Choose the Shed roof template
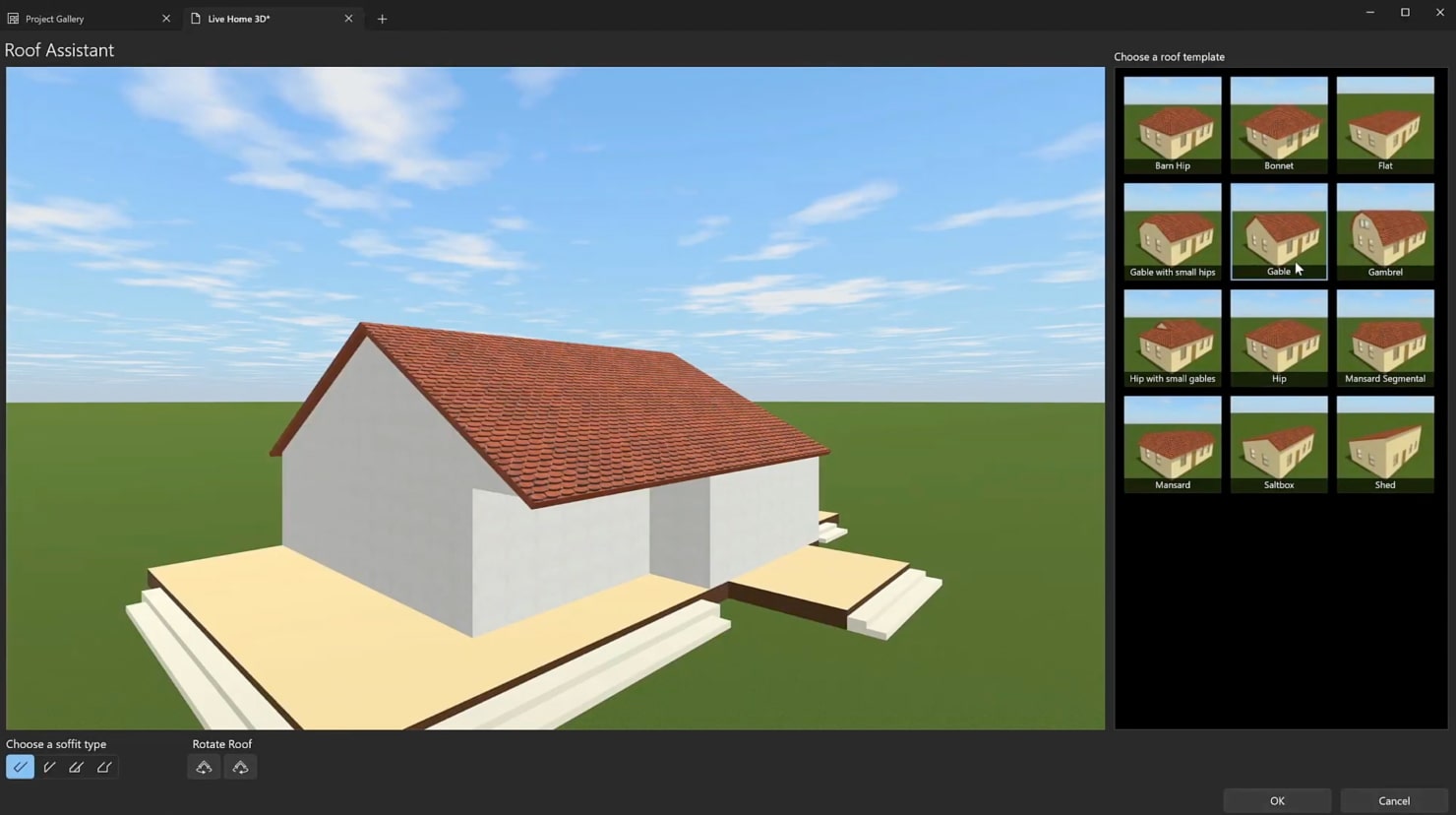This screenshot has width=1456, height=815. pos(1384,444)
